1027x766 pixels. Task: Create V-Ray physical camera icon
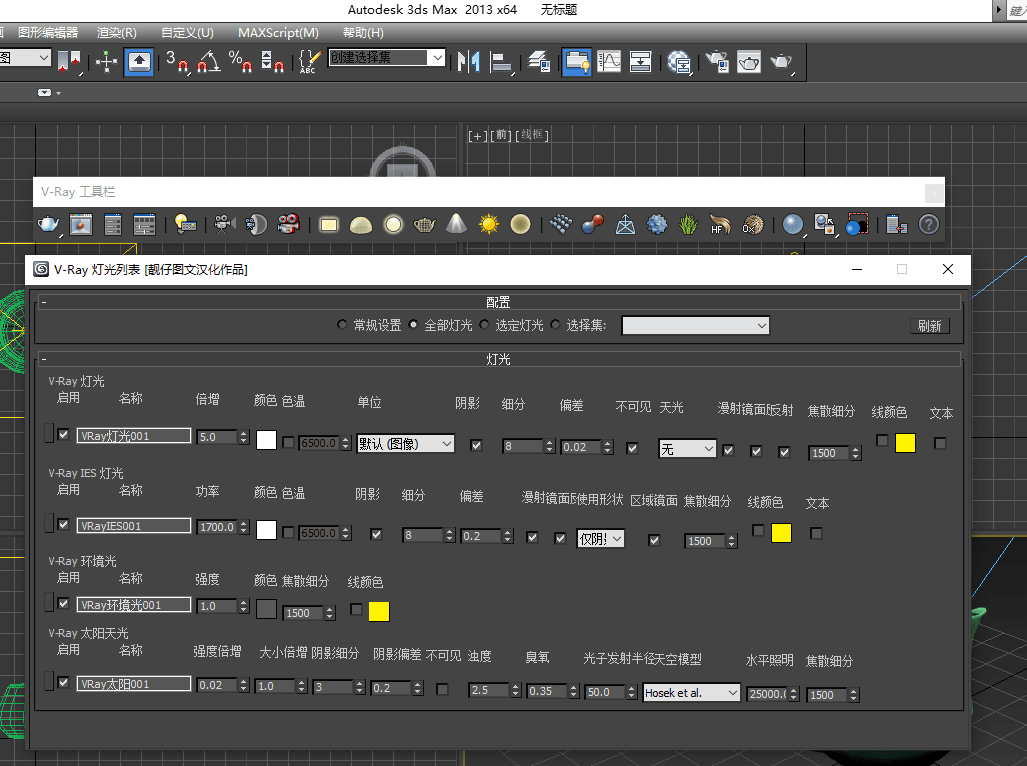click(224, 225)
